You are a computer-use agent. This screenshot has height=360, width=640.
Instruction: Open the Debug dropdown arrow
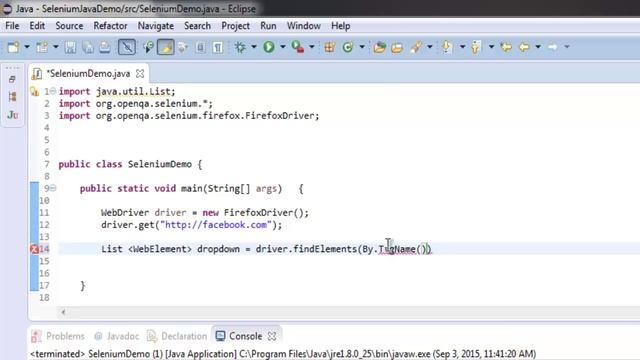point(253,47)
